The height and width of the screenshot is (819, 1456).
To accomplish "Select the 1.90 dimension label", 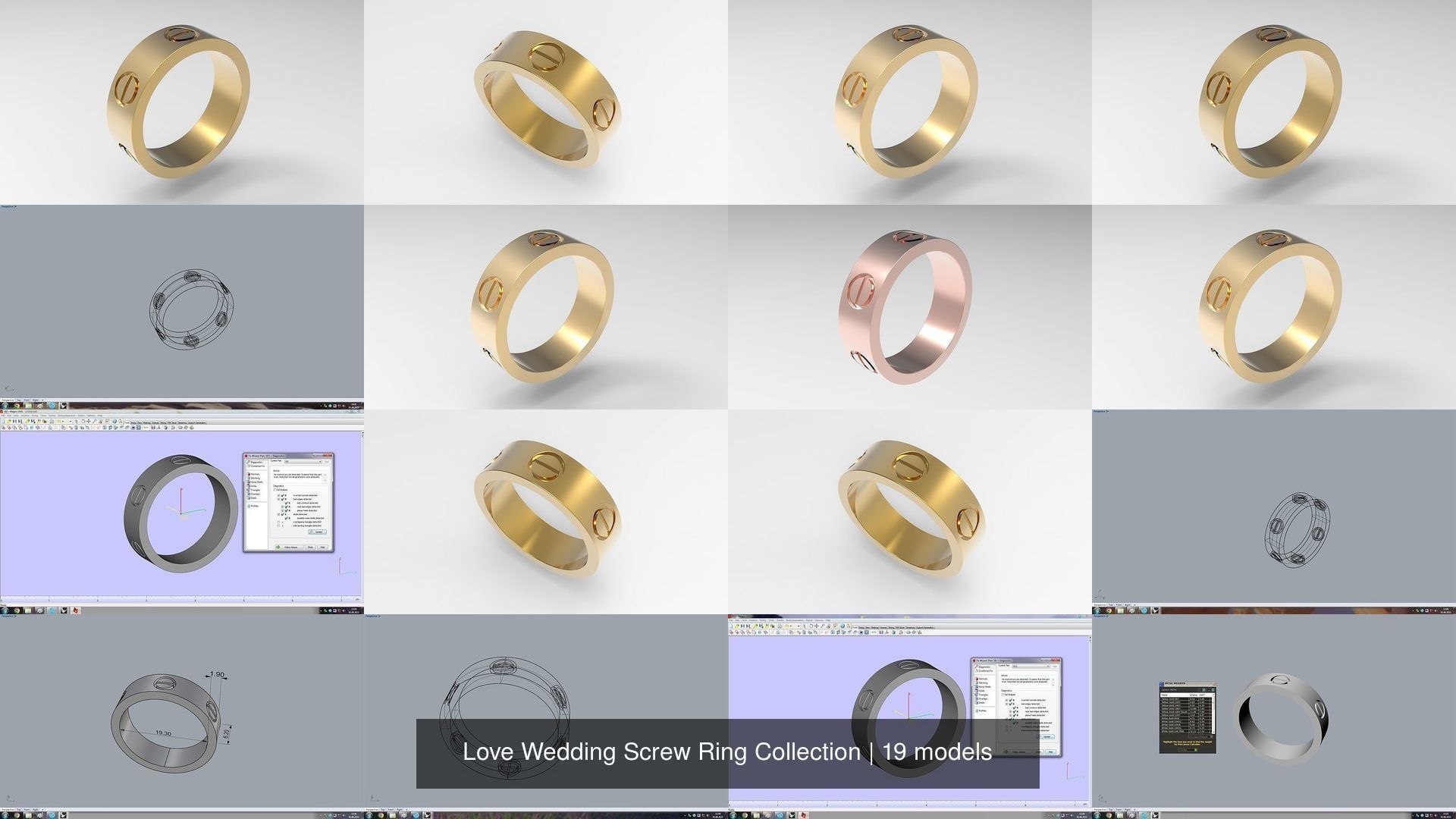I will 218,674.
